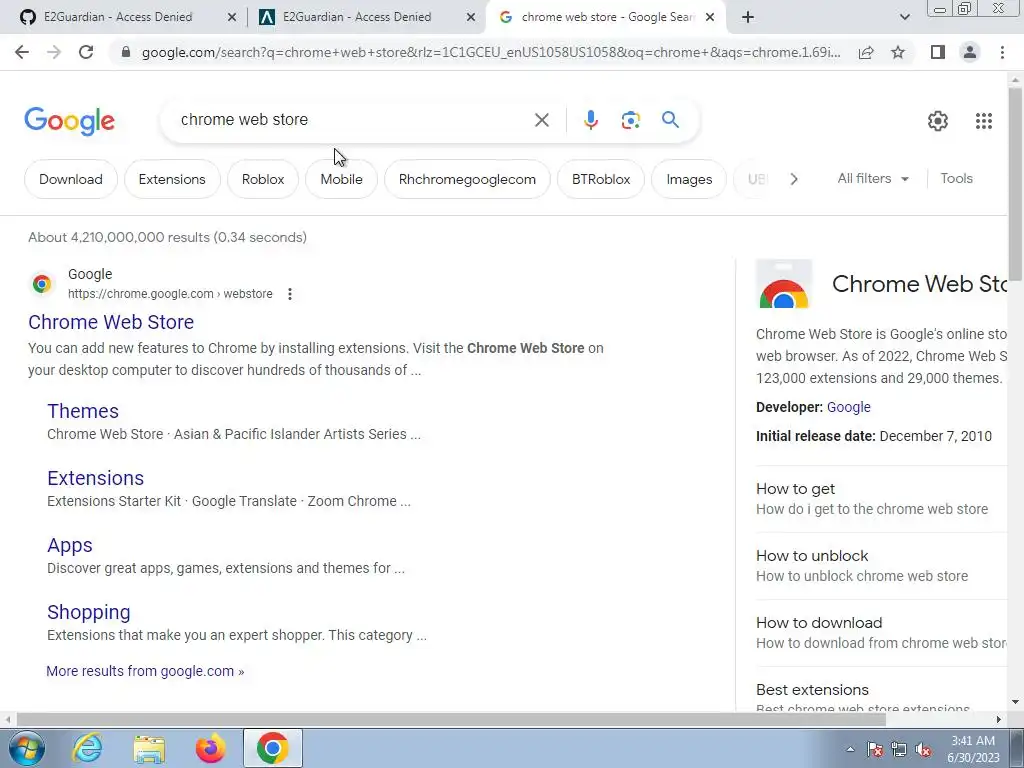Share this page via the share icon
The width and height of the screenshot is (1024, 768).
(x=866, y=52)
